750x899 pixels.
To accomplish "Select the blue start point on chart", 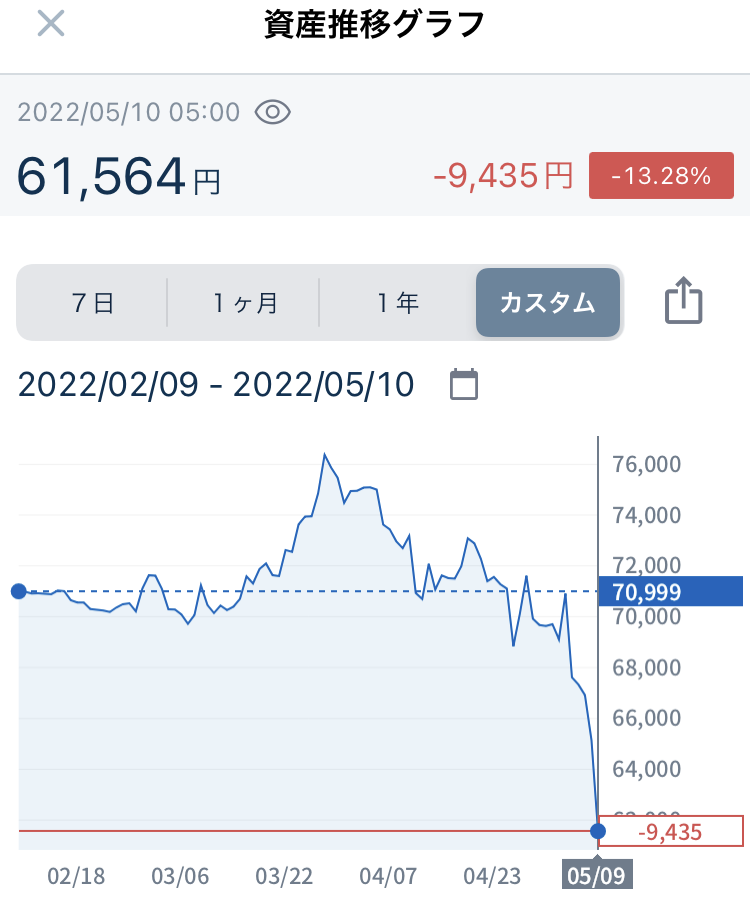I will [x=19, y=591].
